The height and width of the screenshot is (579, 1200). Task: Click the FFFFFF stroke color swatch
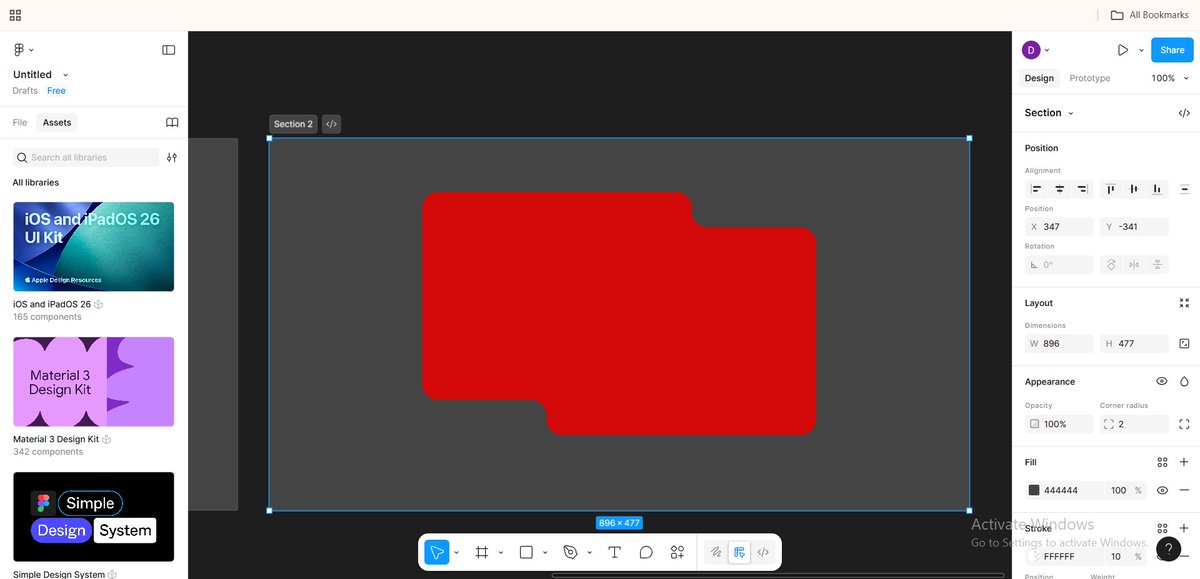click(x=1034, y=556)
